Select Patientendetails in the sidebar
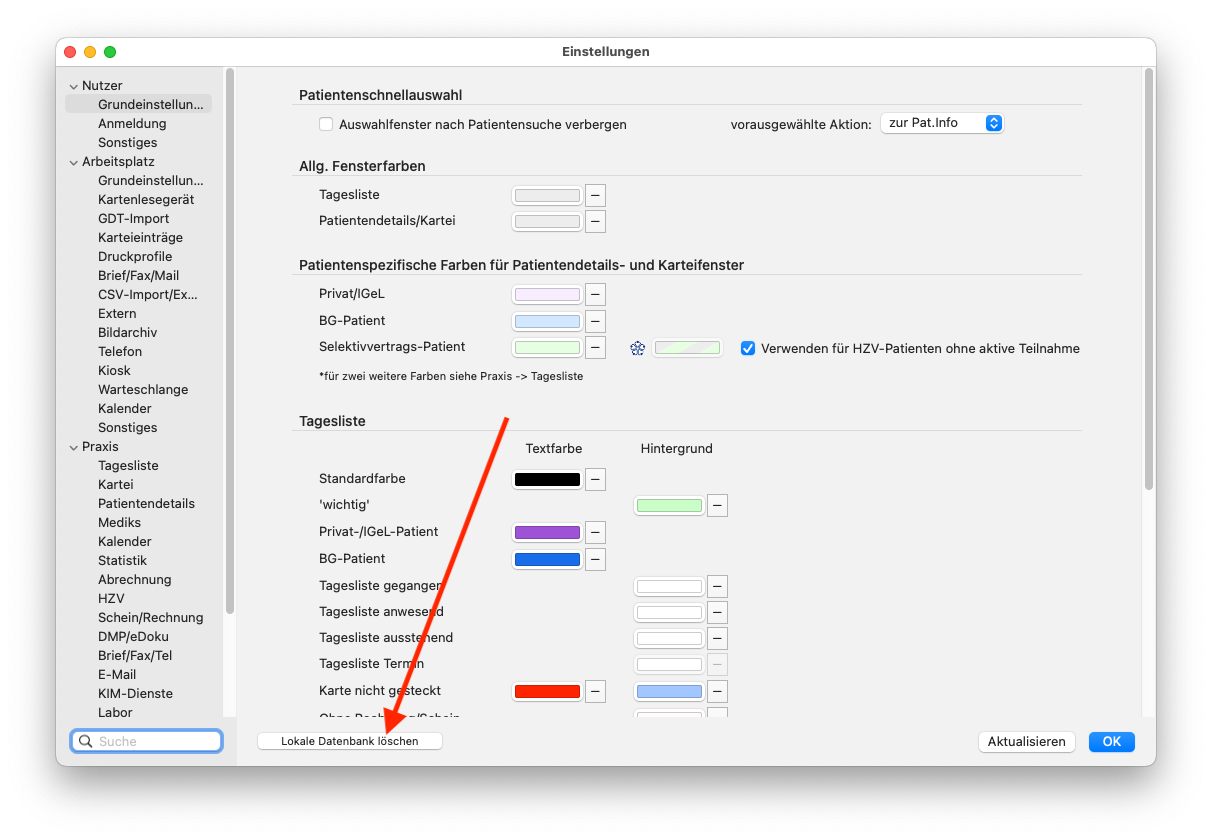The height and width of the screenshot is (840, 1212). (146, 504)
